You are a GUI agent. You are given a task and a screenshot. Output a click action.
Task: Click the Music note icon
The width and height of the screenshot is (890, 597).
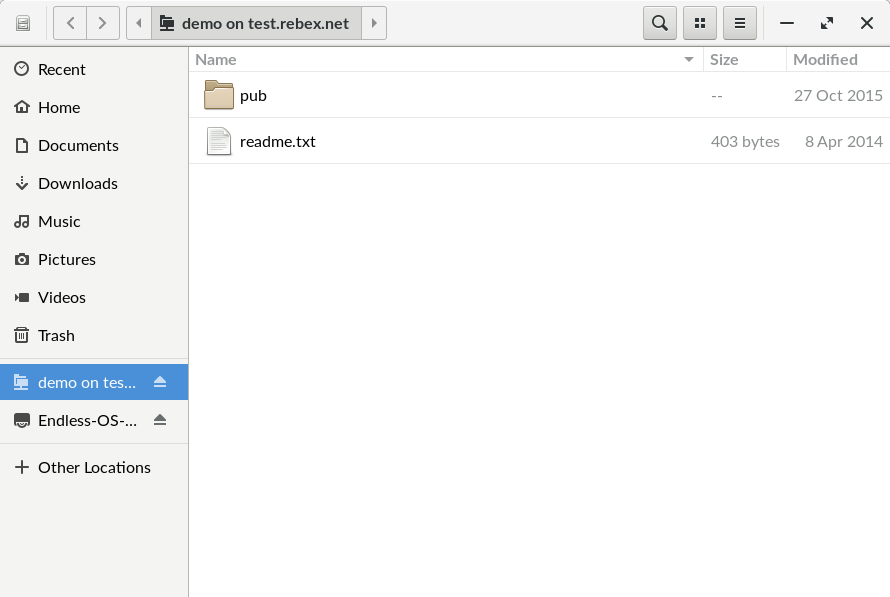[x=22, y=221]
